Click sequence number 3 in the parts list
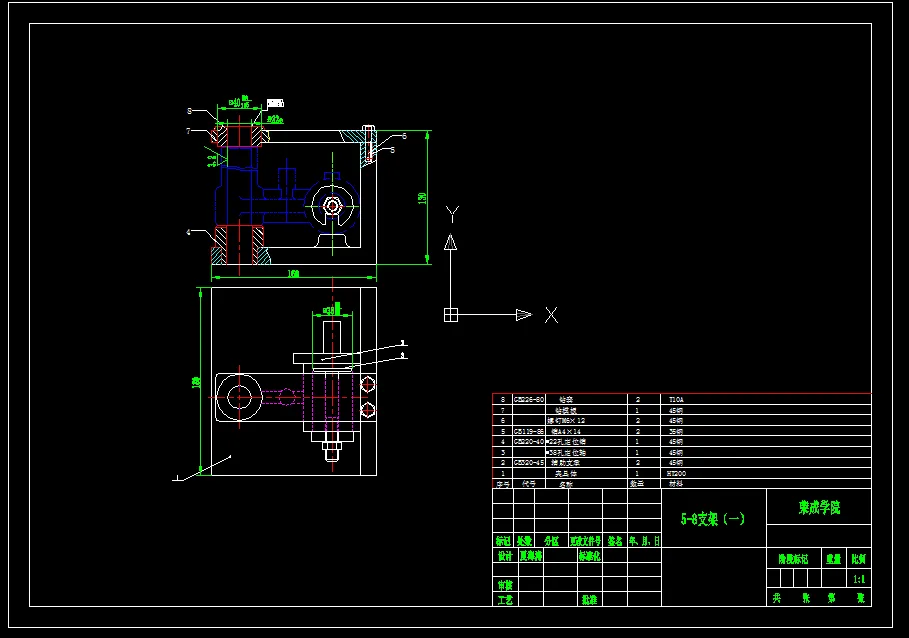The height and width of the screenshot is (638, 909). 503,453
